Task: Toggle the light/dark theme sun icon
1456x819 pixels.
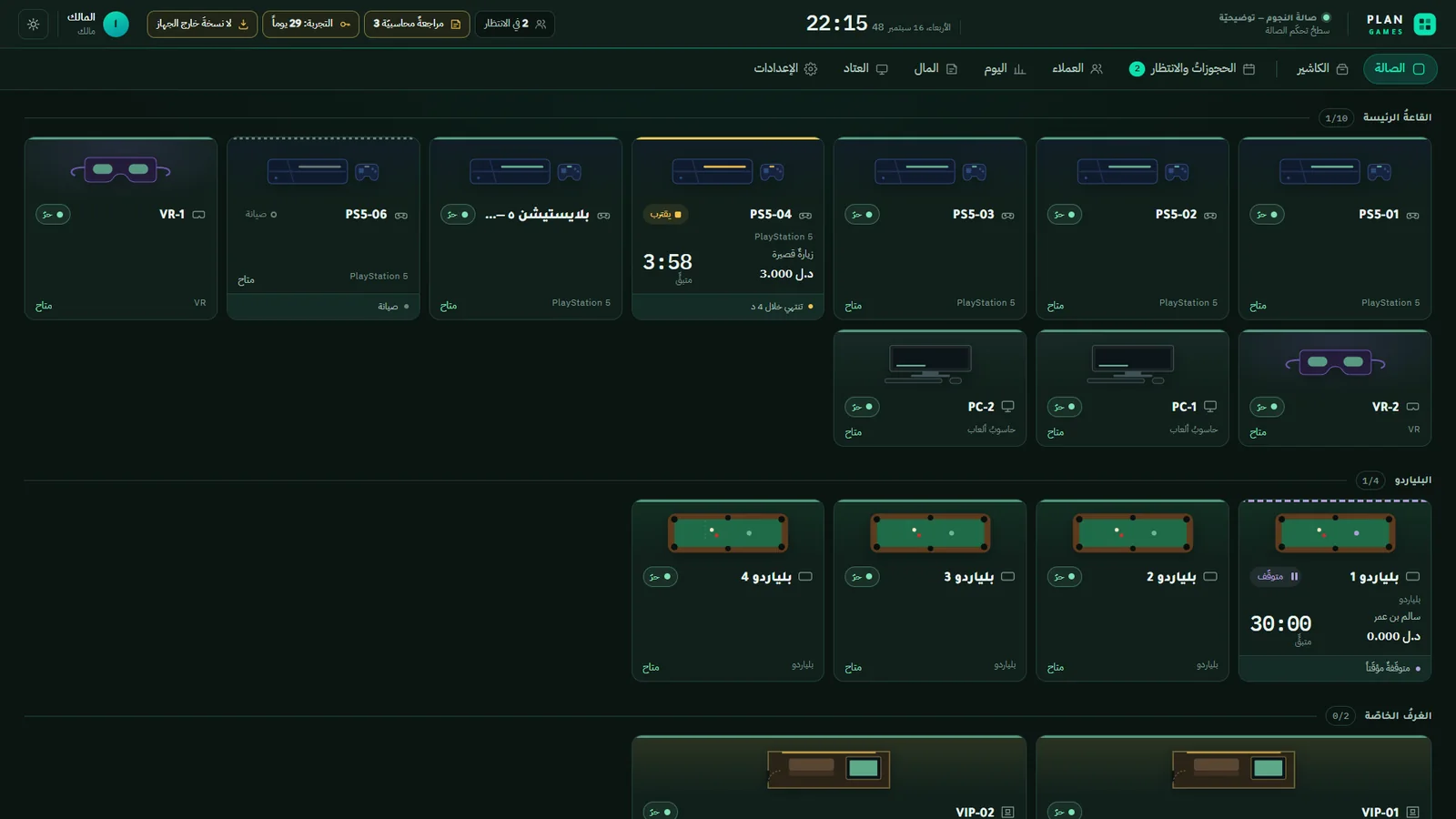Action: (34, 25)
